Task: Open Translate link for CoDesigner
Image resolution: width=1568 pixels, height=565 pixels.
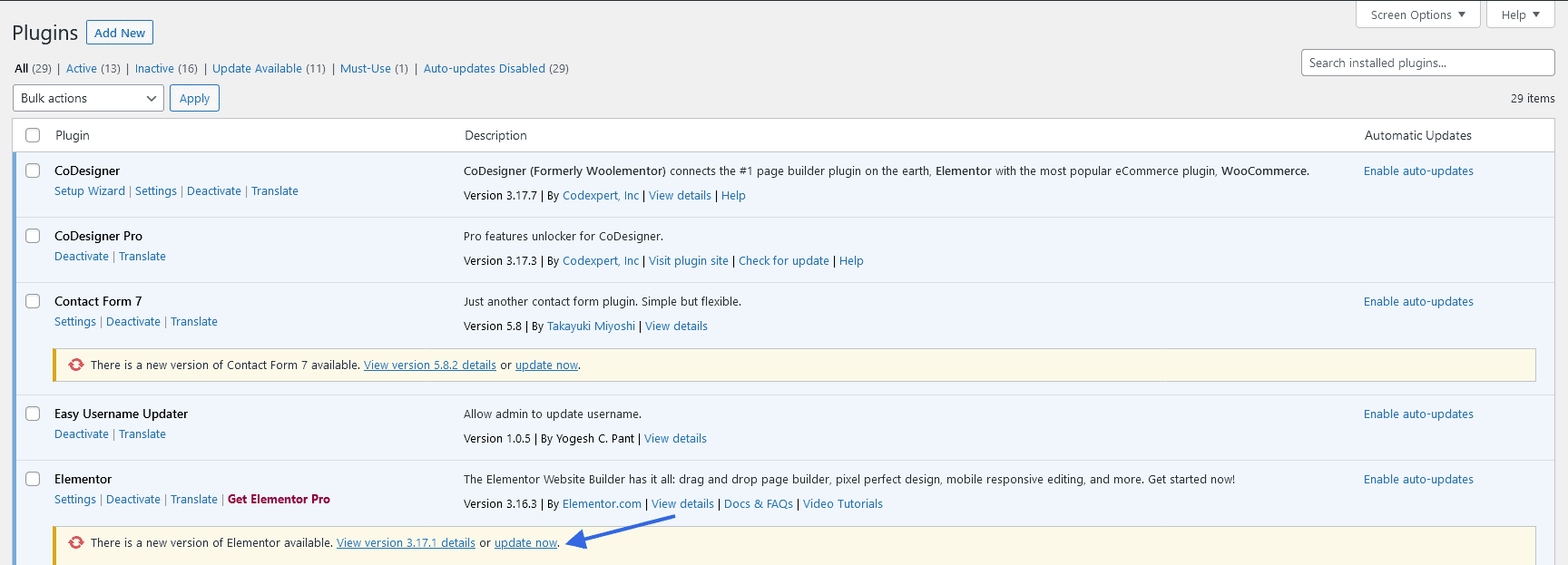Action: (275, 190)
